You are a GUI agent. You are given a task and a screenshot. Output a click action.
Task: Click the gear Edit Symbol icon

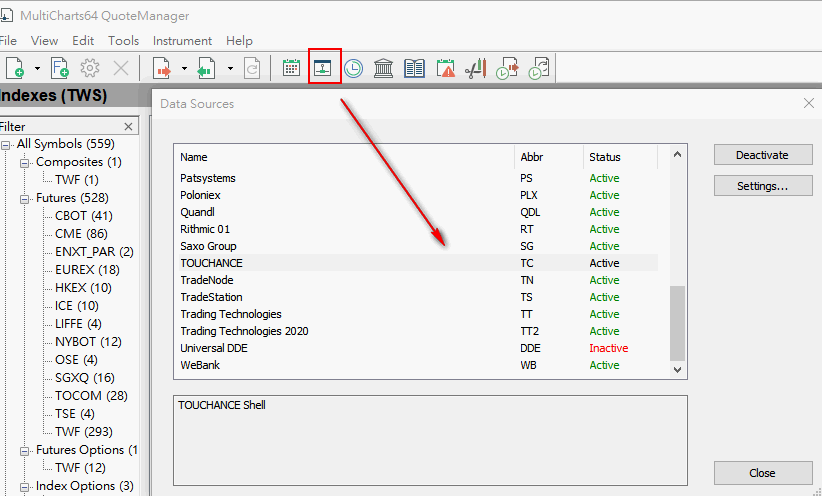point(90,68)
